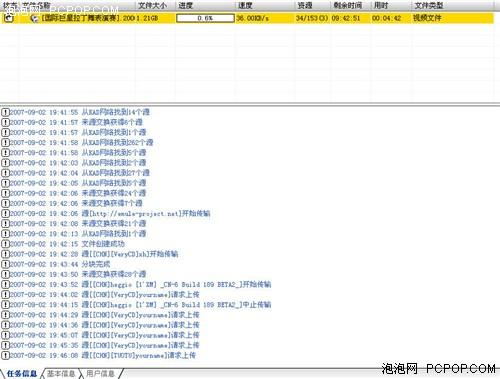Click the 0.6% download progress bar

tap(205, 18)
